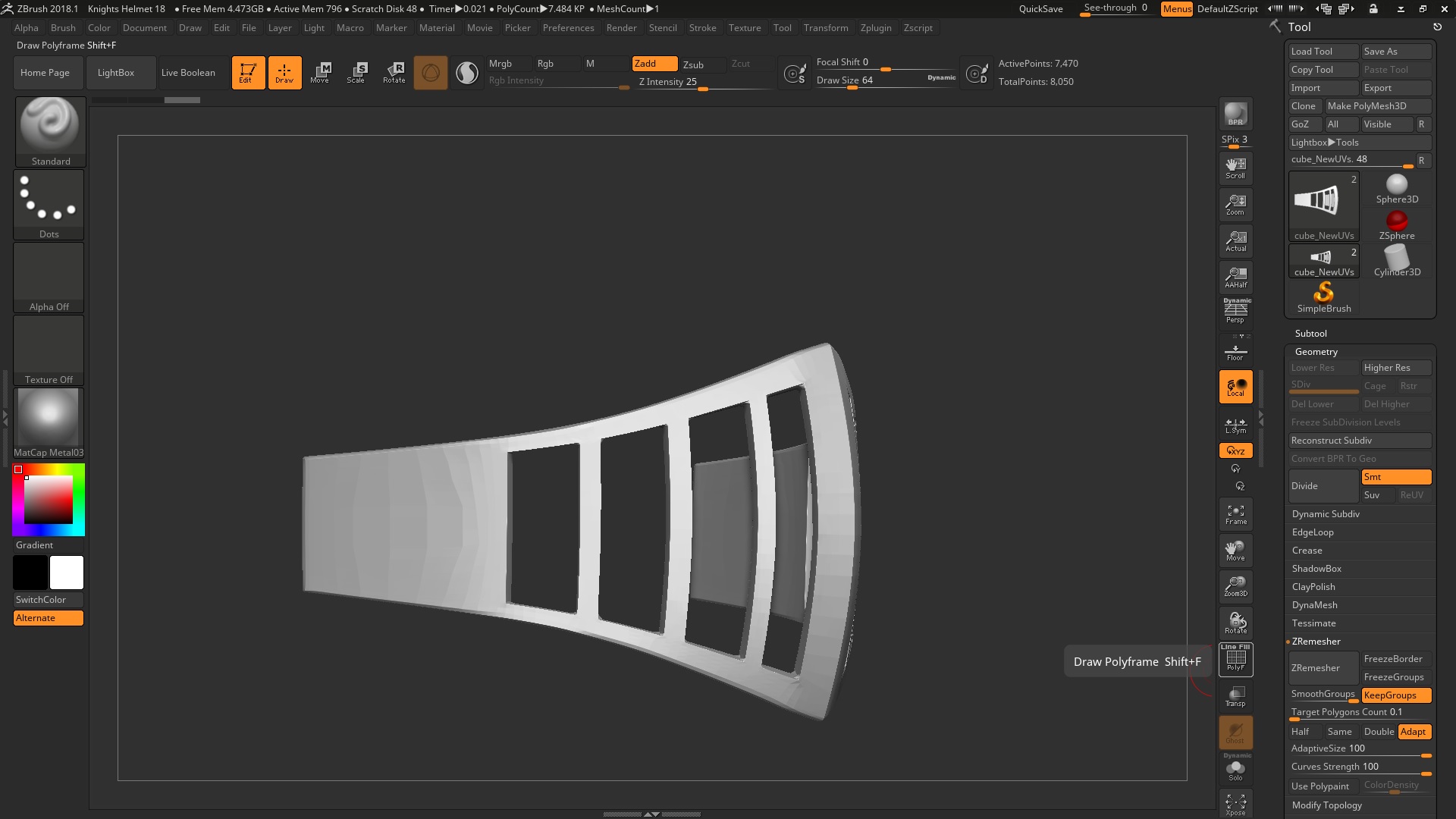Adjust the Draw Size slider
The height and width of the screenshot is (819, 1456).
(886, 80)
